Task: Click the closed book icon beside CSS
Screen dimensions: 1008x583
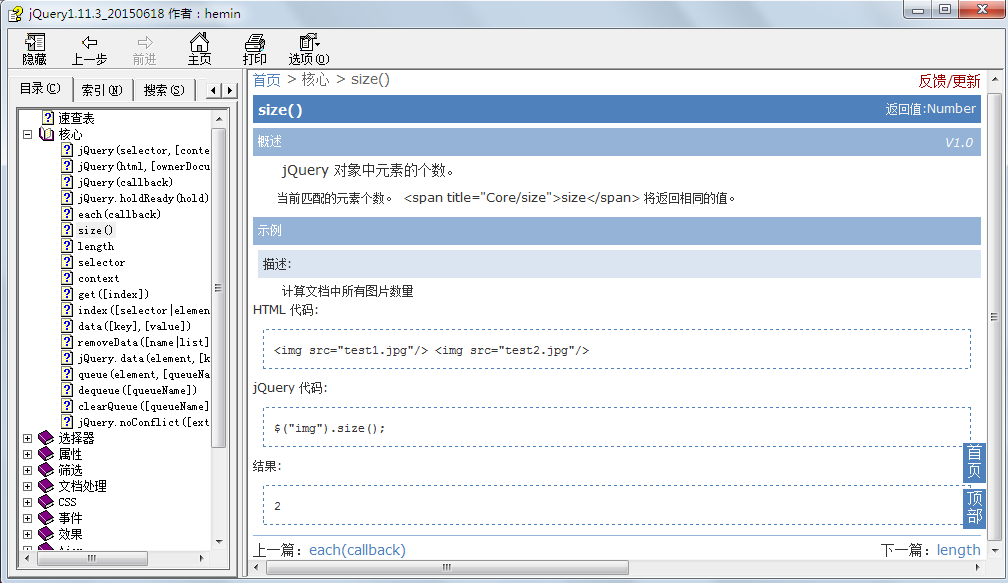Action: tap(46, 502)
